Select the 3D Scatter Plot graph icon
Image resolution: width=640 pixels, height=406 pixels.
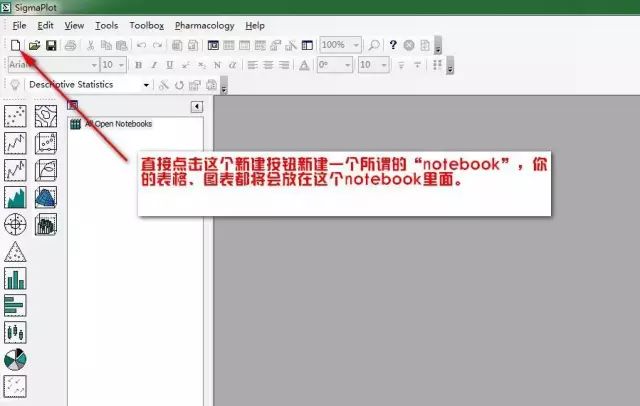[x=46, y=143]
